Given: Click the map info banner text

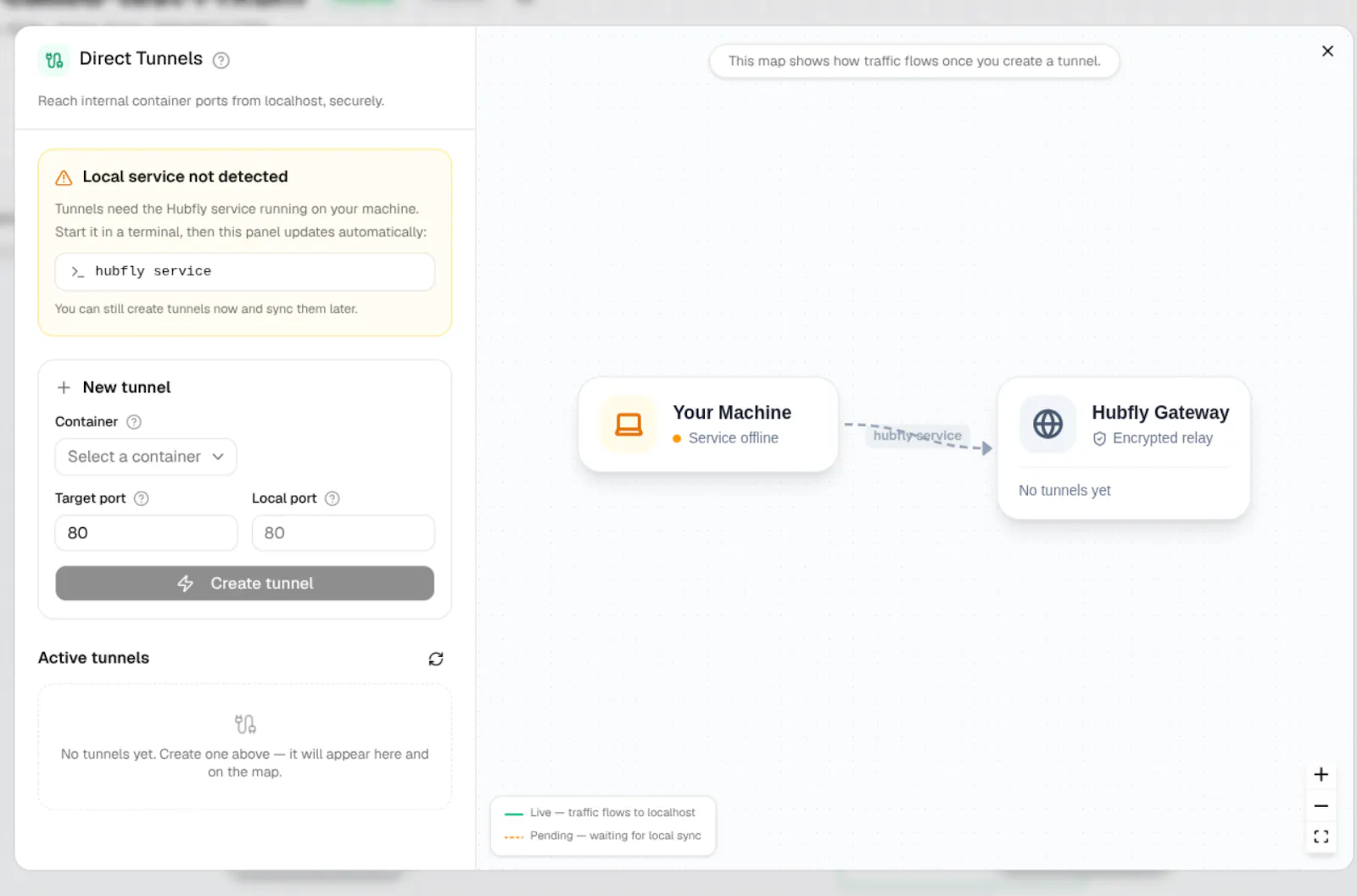Looking at the screenshot, I should click(x=914, y=61).
